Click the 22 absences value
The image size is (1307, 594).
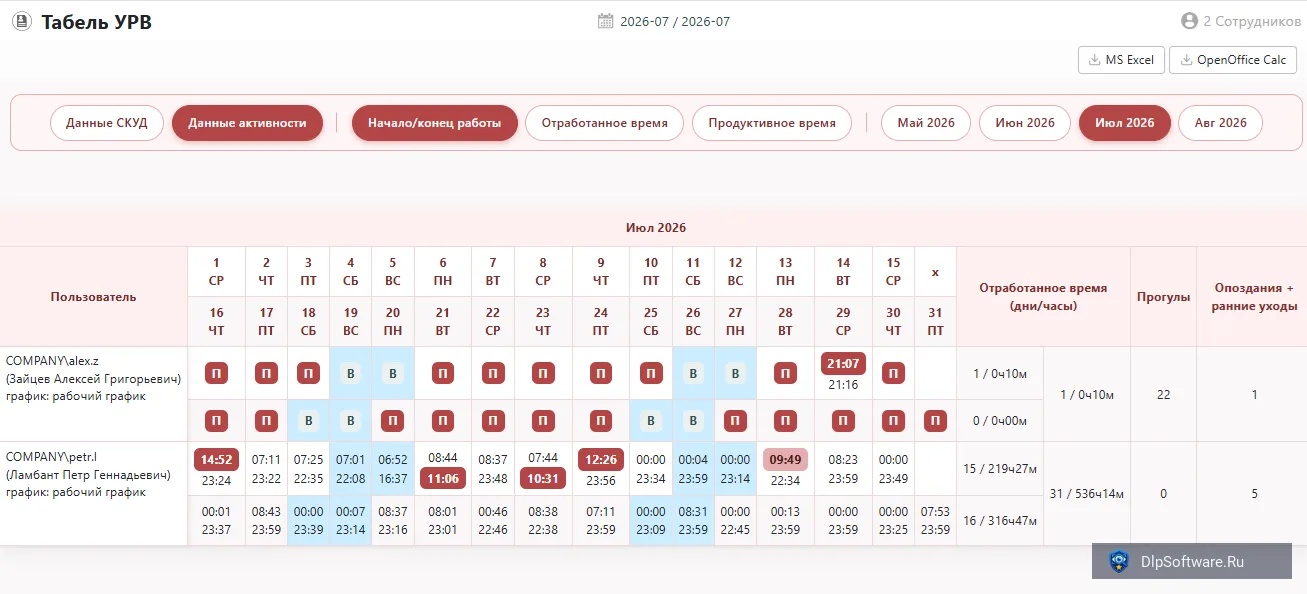click(1163, 395)
